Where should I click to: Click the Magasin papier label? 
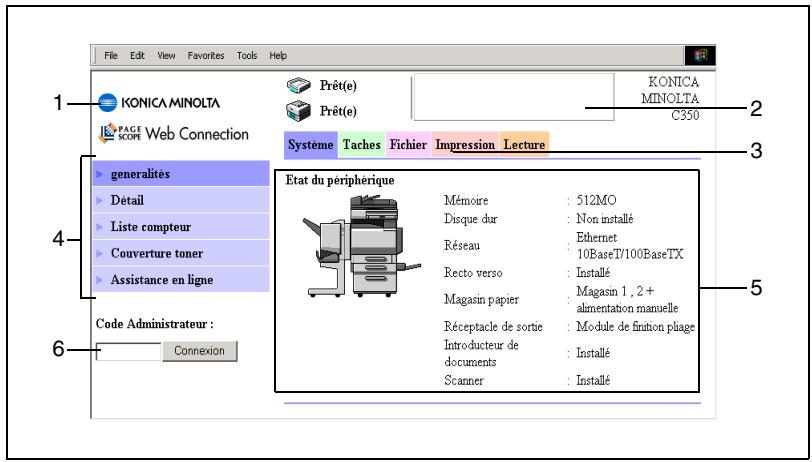pos(482,299)
